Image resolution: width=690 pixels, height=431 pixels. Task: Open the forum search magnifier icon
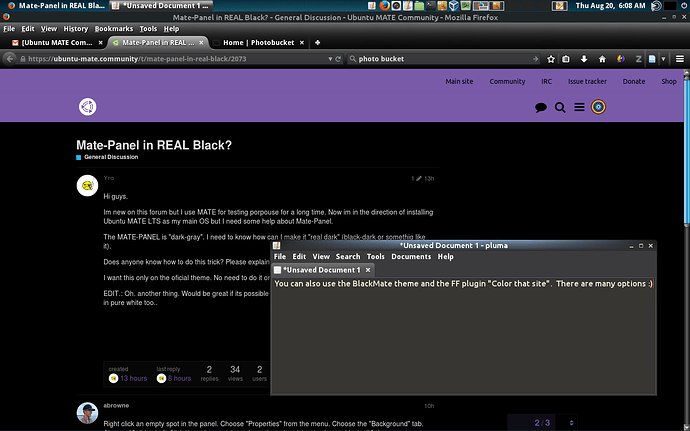[x=560, y=107]
